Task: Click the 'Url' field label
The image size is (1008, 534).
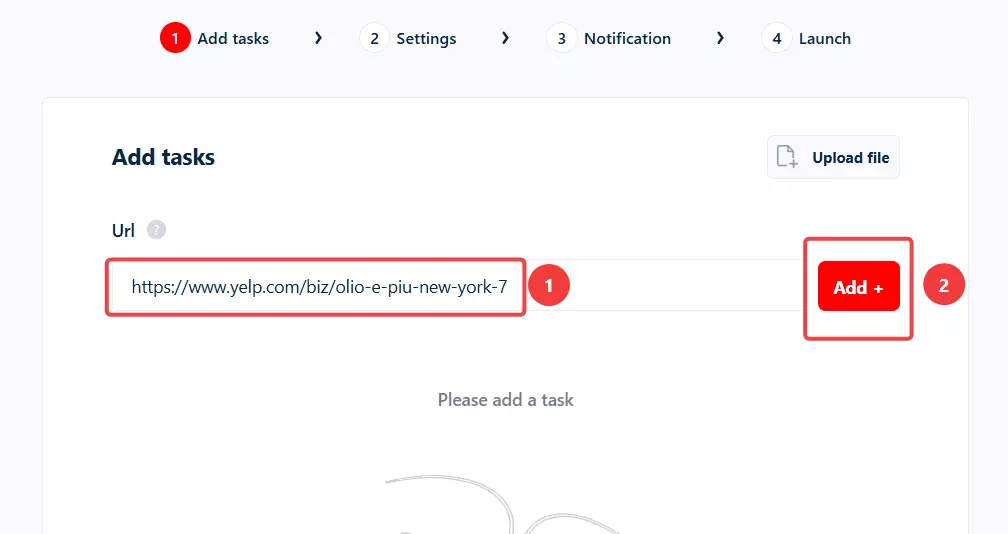Action: click(x=123, y=230)
